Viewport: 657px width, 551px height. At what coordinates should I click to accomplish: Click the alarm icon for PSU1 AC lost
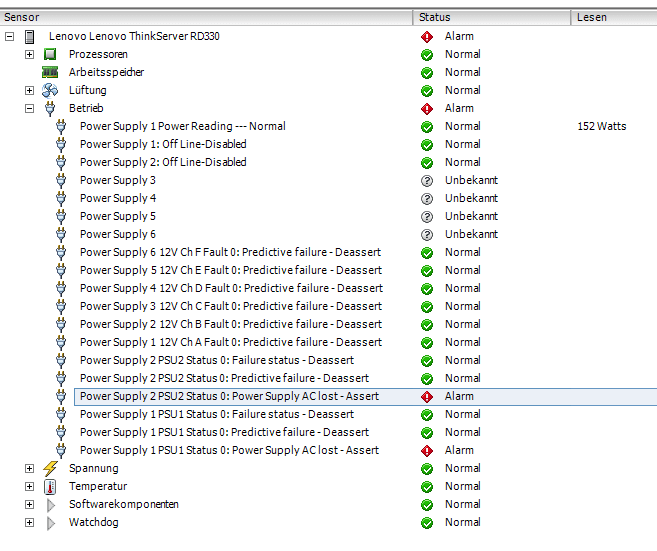(x=427, y=451)
